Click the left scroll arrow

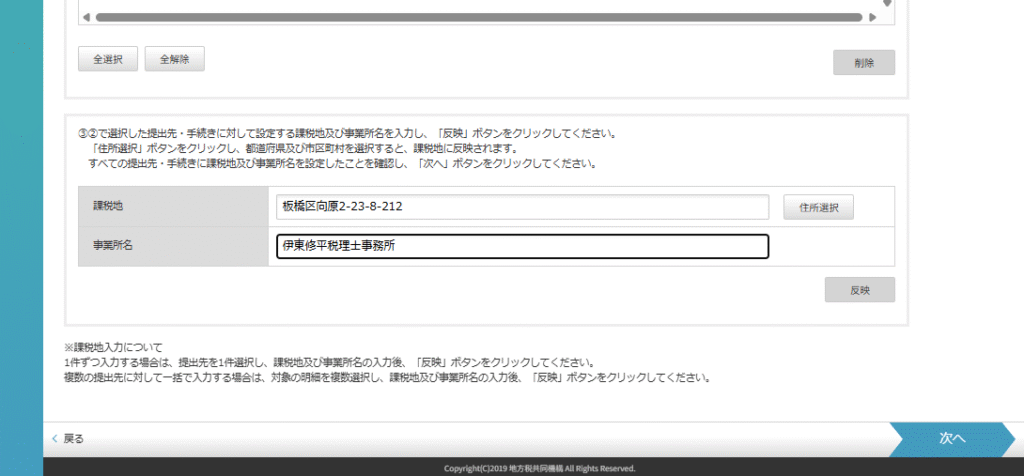[86, 18]
